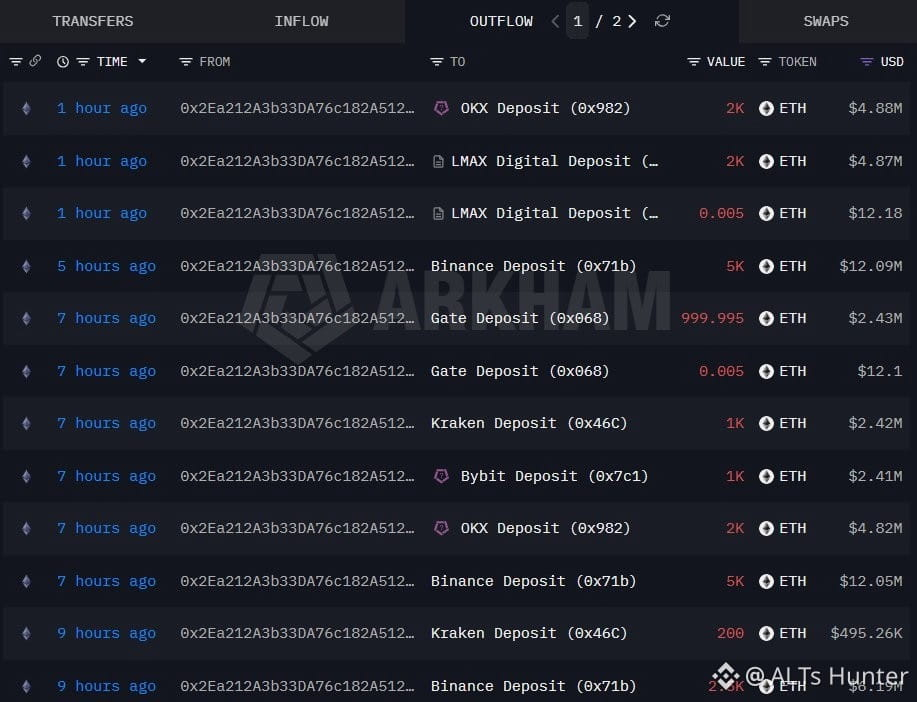Filter by the VALUE column
917x702 pixels.
click(694, 61)
